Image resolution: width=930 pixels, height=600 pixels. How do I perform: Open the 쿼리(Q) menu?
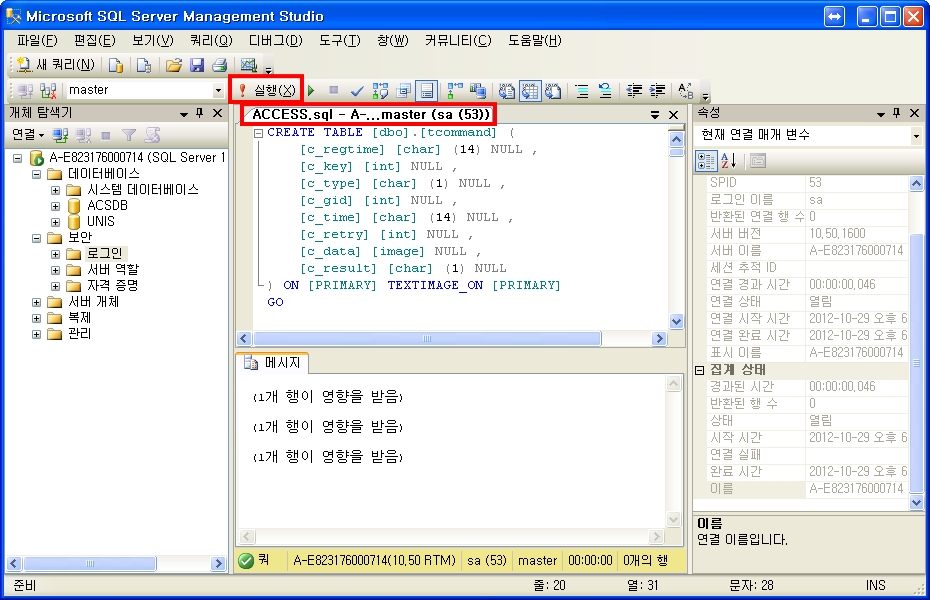pos(211,40)
